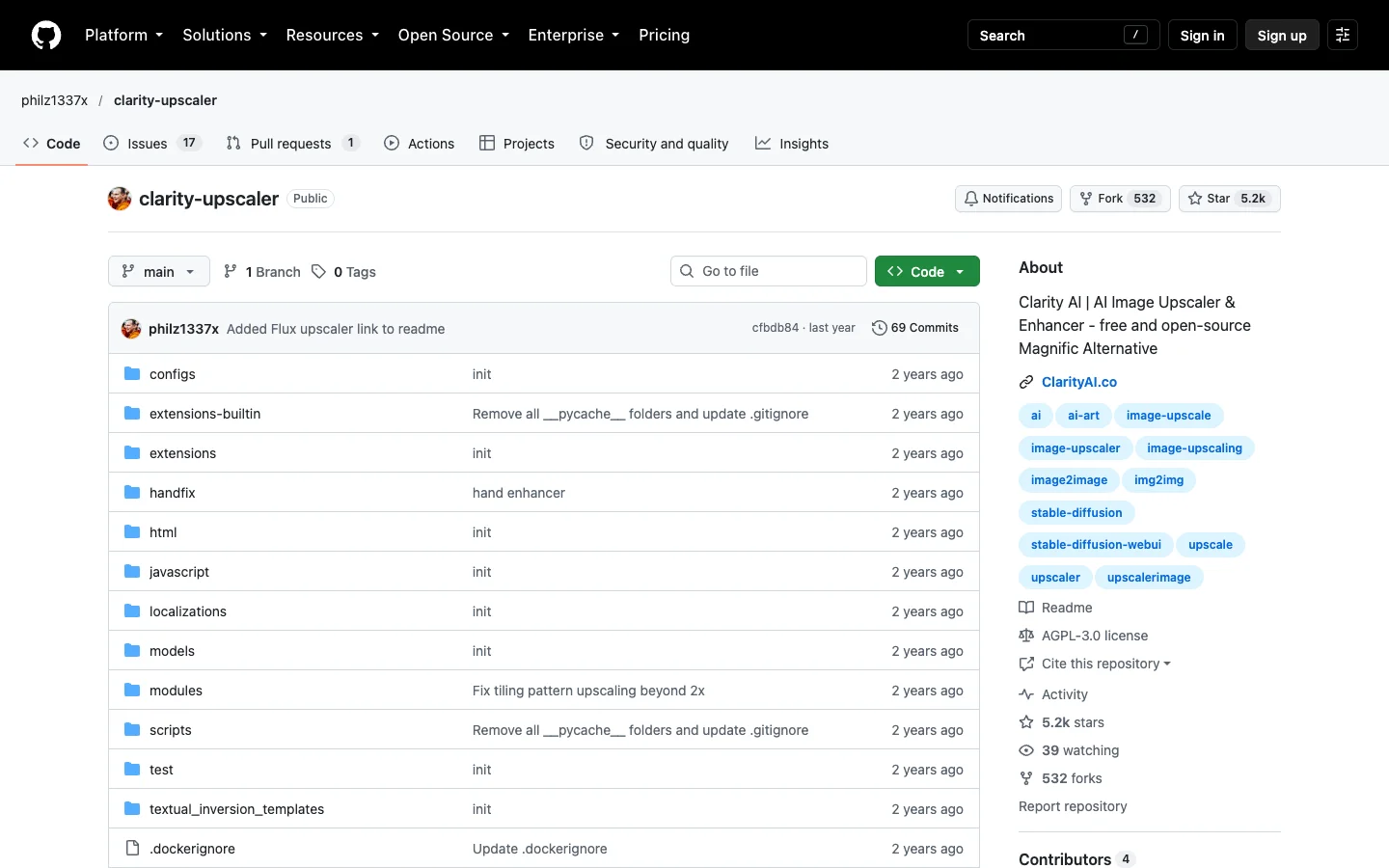Click the fork icon next to 532 forks

point(1026,778)
